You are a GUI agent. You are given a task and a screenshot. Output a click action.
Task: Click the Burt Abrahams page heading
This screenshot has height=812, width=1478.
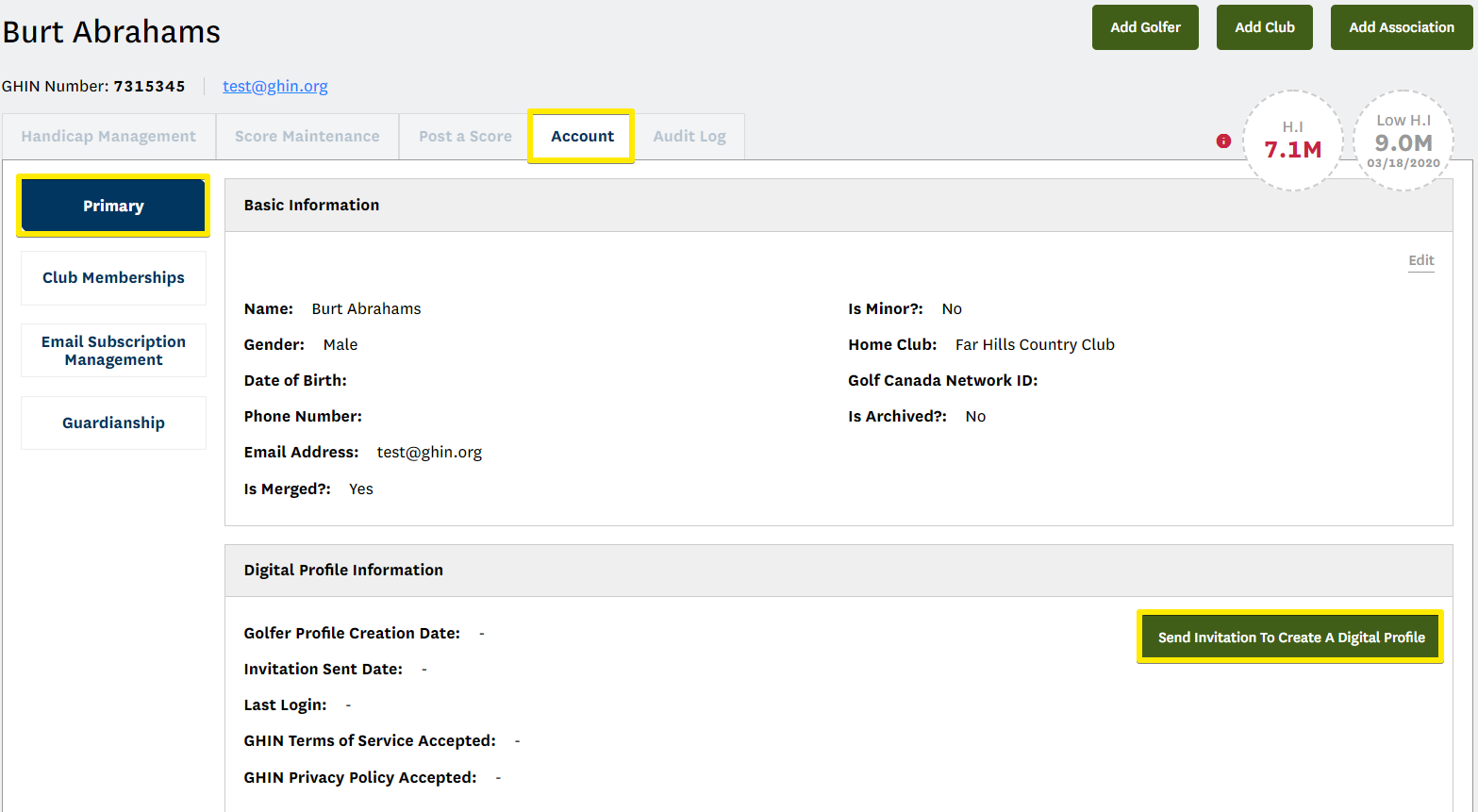pyautogui.click(x=111, y=32)
